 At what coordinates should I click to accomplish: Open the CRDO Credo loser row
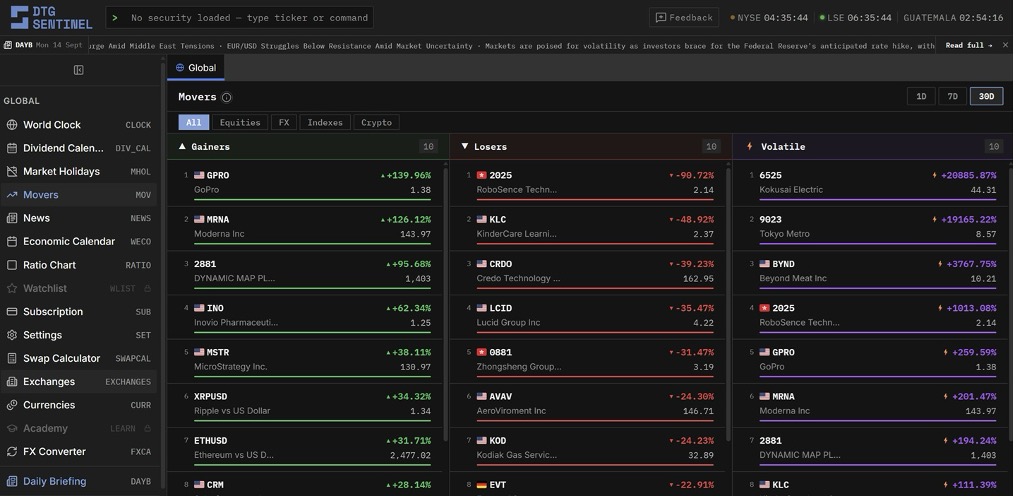coord(587,272)
